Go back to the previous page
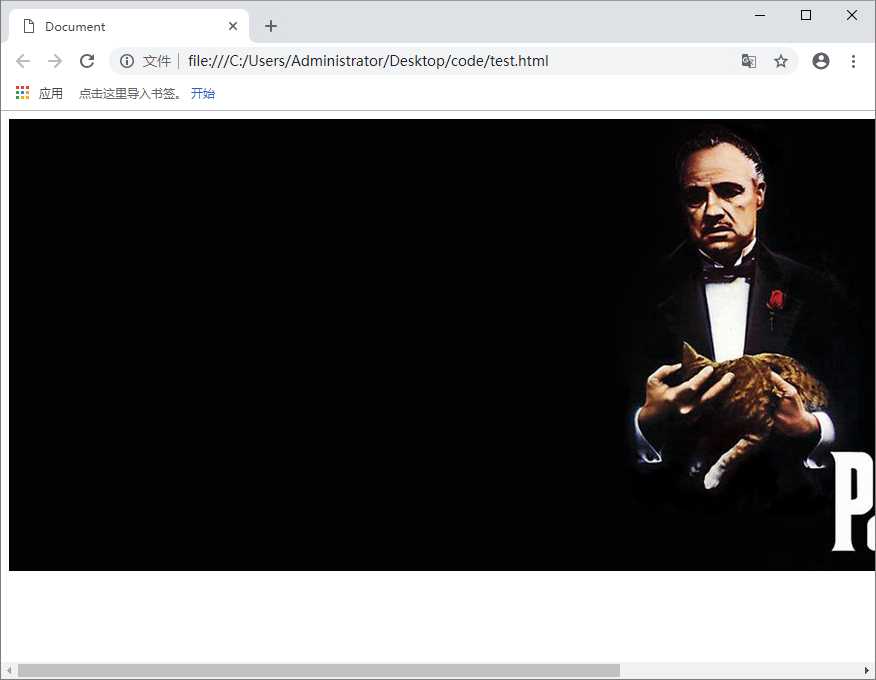Screen dimensions: 876x680 23,61
